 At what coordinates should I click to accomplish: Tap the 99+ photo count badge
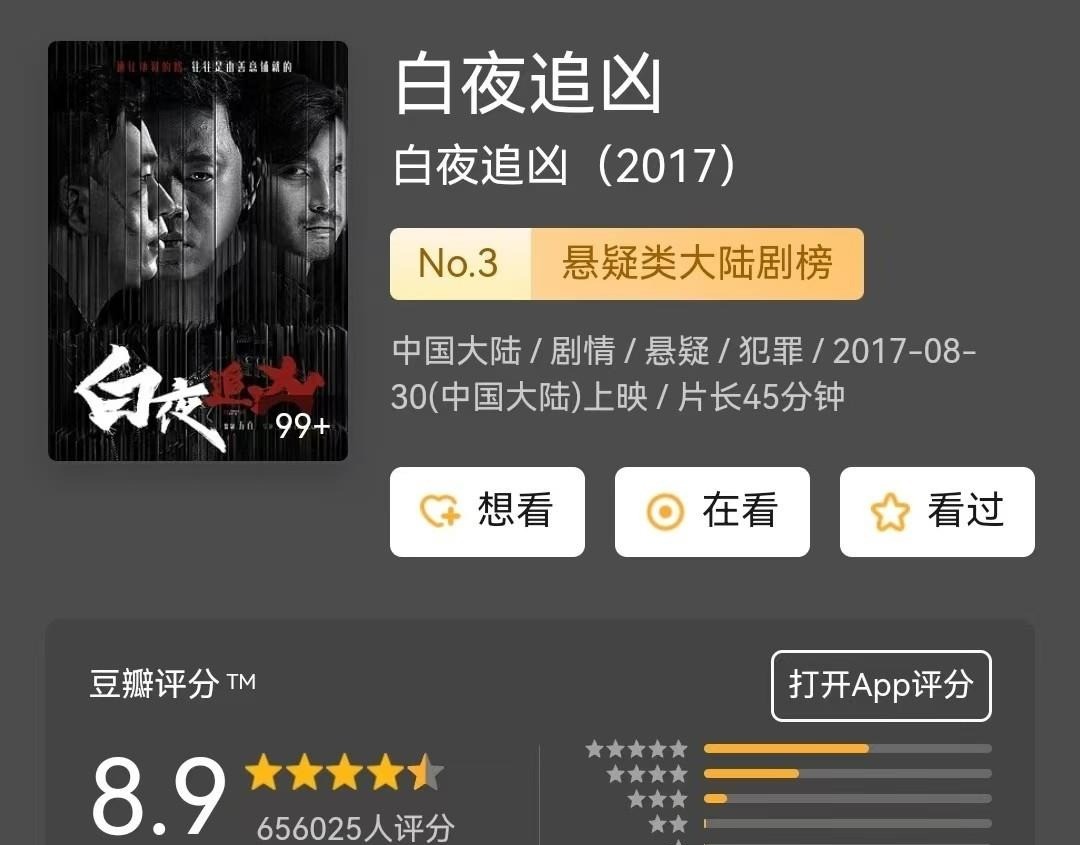303,426
